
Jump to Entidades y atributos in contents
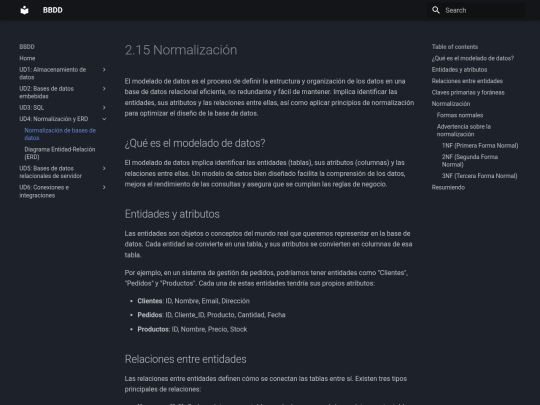pyautogui.click(x=459, y=70)
